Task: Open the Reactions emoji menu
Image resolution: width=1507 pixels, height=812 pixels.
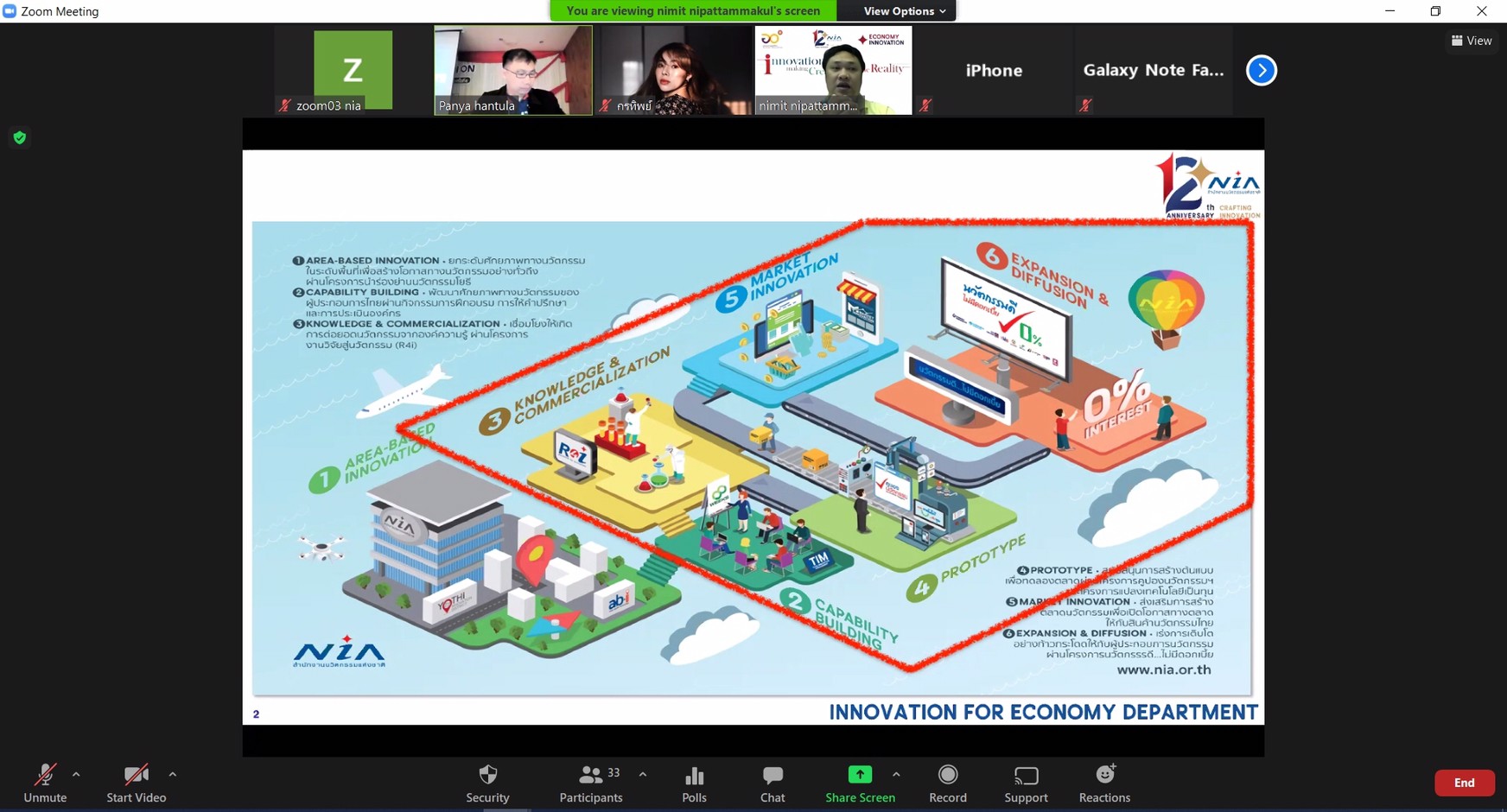Action: point(1104,783)
